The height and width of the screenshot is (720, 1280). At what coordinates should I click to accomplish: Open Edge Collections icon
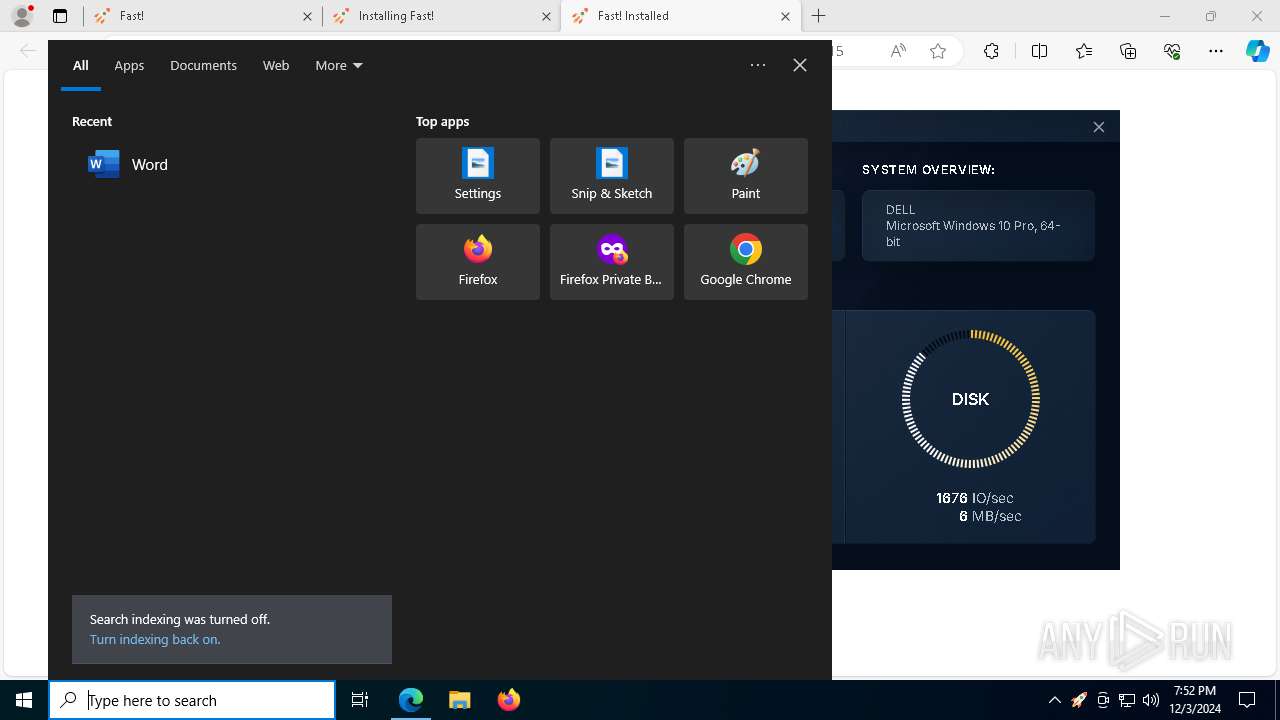pyautogui.click(x=1128, y=51)
